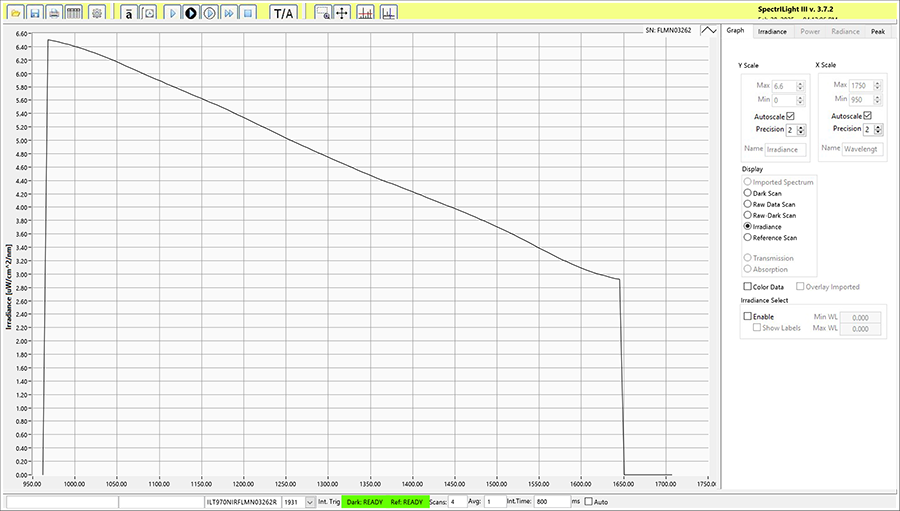Click the four-arrow pan tool
The width and height of the screenshot is (900, 511).
pos(342,14)
